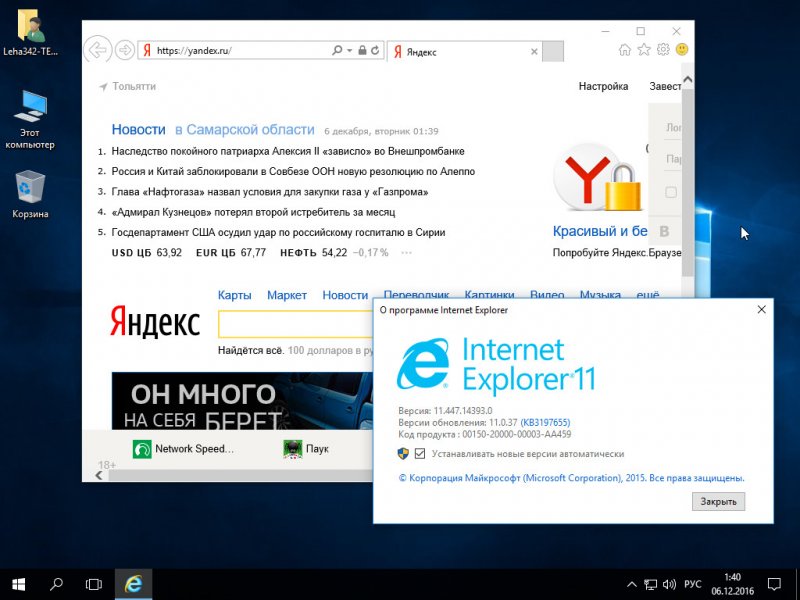Select the Яндекс browser tab
Screen dimensions: 800x600
464,52
